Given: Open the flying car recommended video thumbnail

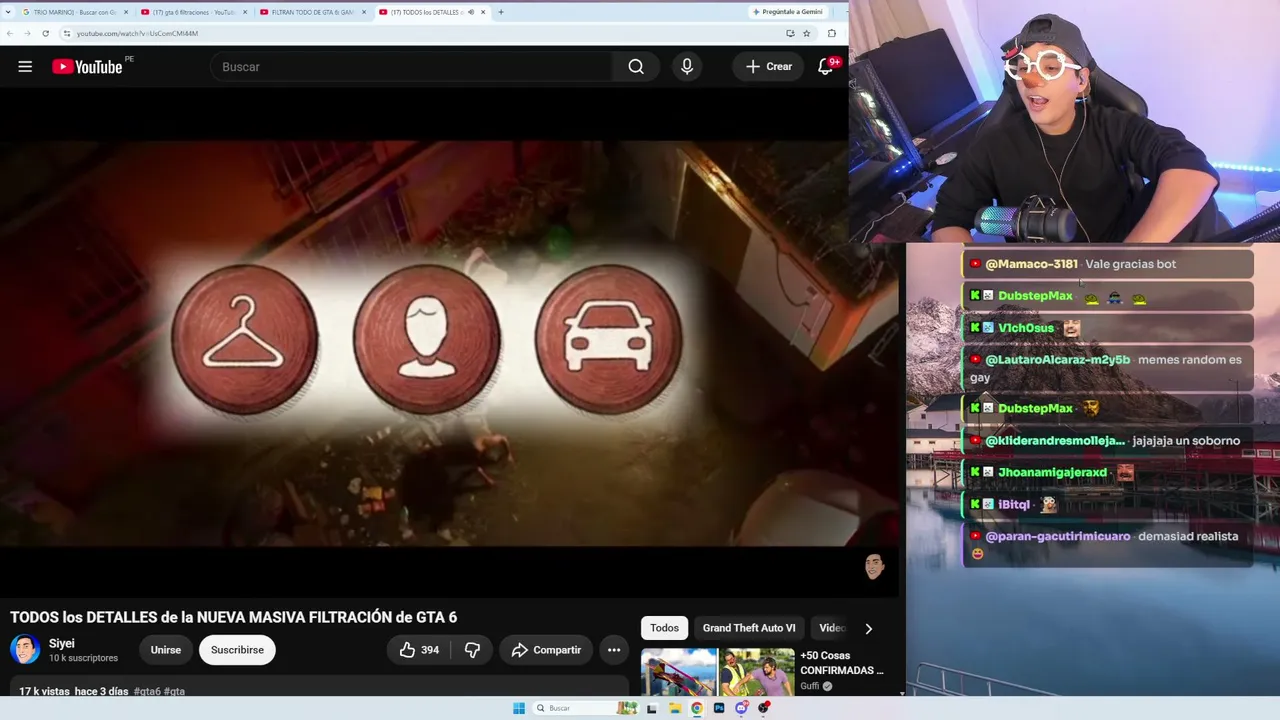Looking at the screenshot, I should click(679, 672).
